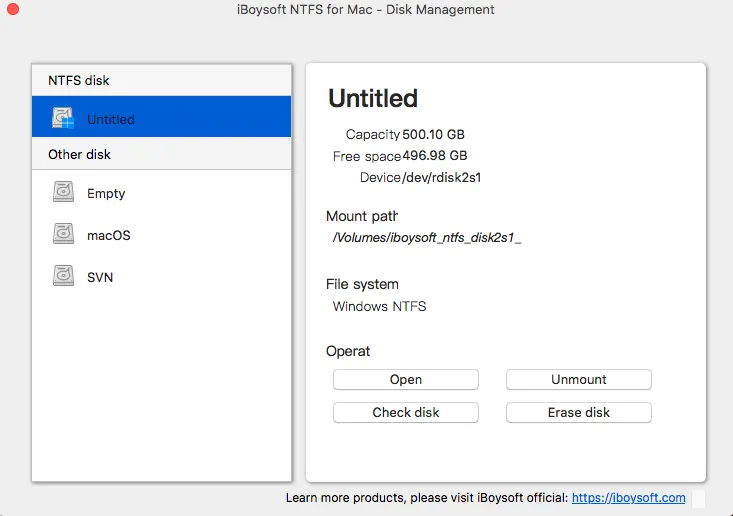
Task: Pick the SVN volume label
Action: [x=100, y=277]
